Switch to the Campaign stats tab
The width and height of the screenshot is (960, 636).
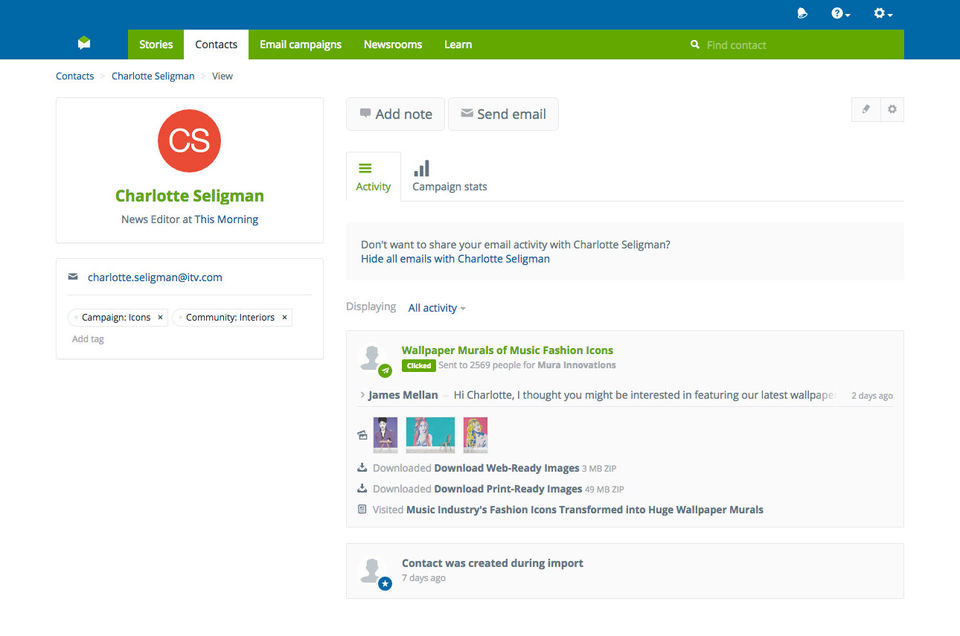[x=449, y=176]
